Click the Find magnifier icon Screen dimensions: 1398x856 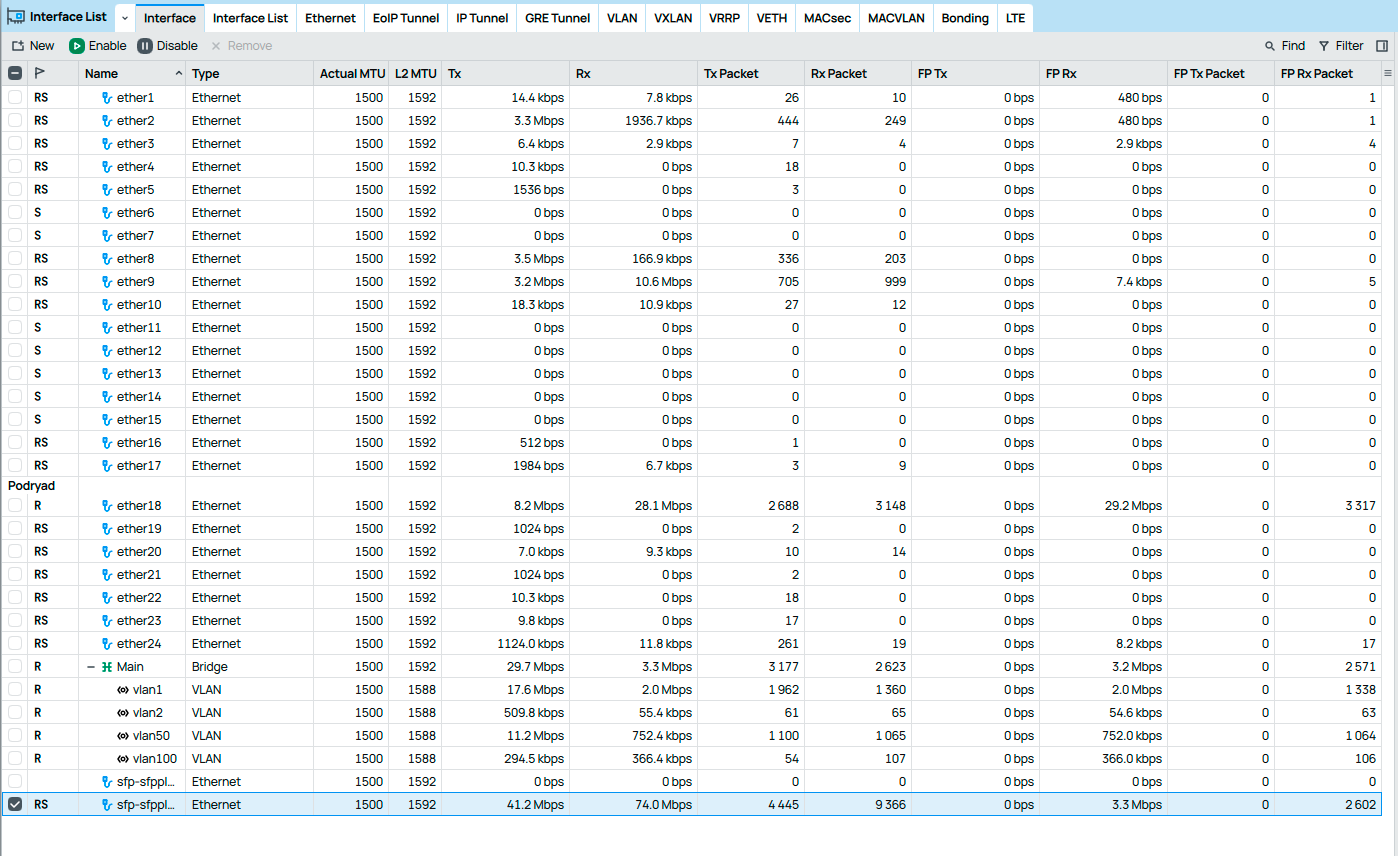[x=1270, y=46]
